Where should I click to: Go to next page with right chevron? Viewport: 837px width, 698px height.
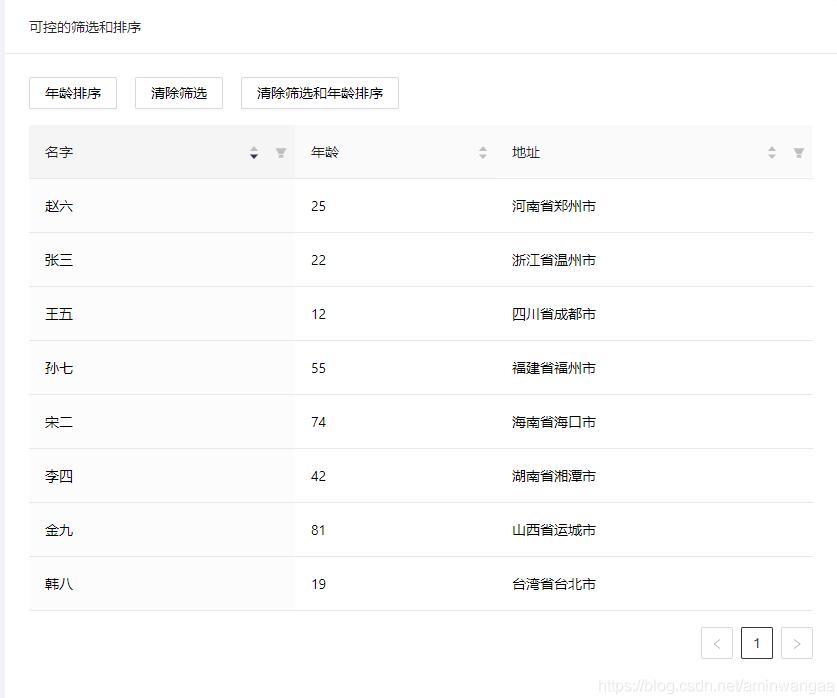[x=797, y=644]
